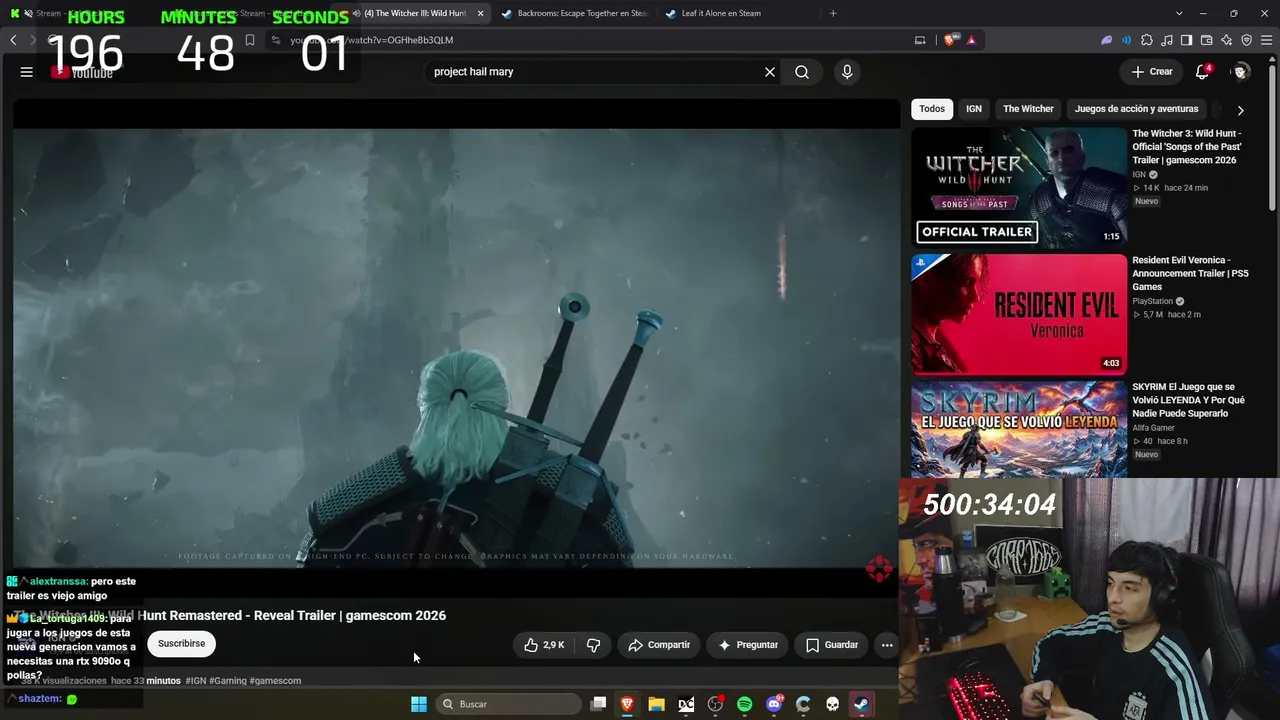Viewport: 1280px width, 720px height.
Task: Click the install/cast screen icon in address bar
Action: pyautogui.click(x=920, y=40)
